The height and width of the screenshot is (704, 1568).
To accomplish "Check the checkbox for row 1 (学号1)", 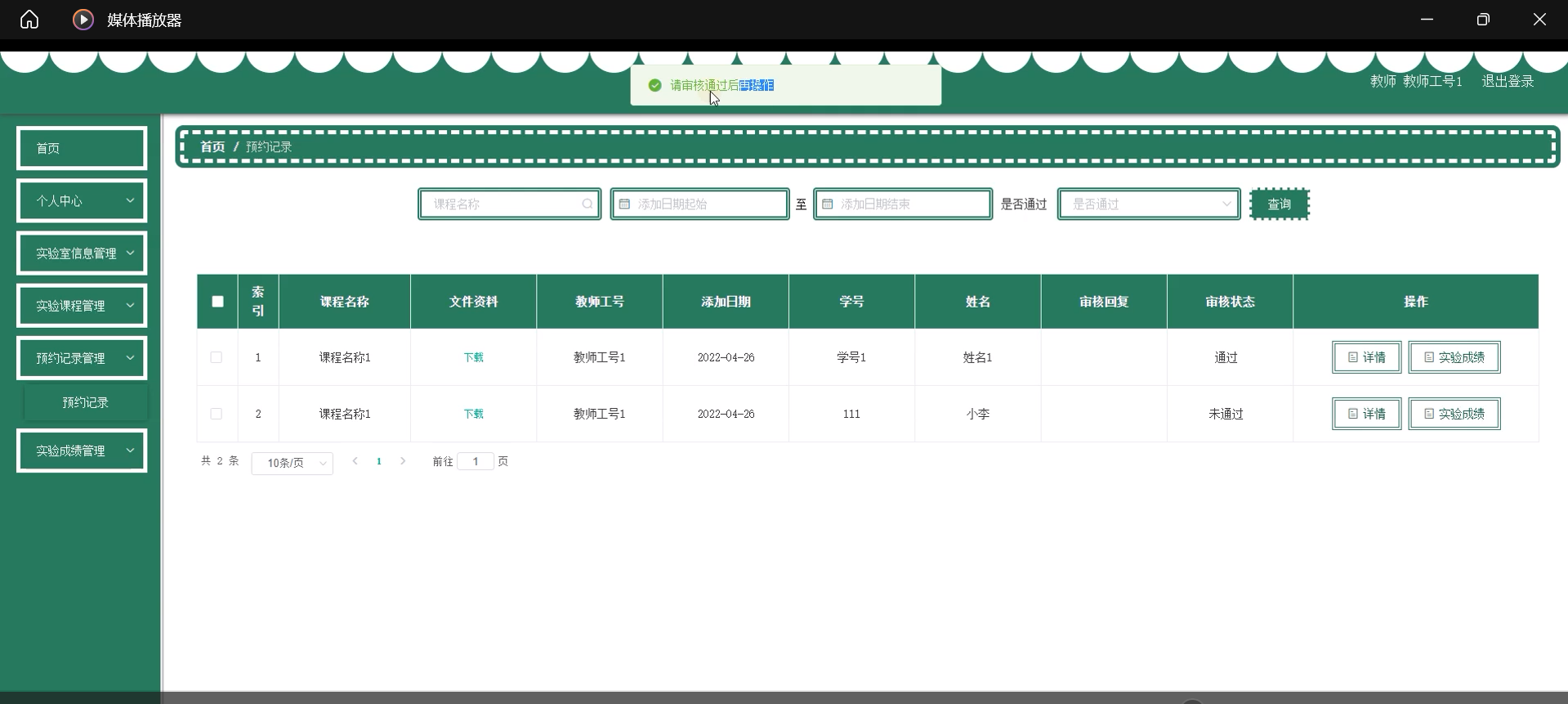I will (x=217, y=357).
